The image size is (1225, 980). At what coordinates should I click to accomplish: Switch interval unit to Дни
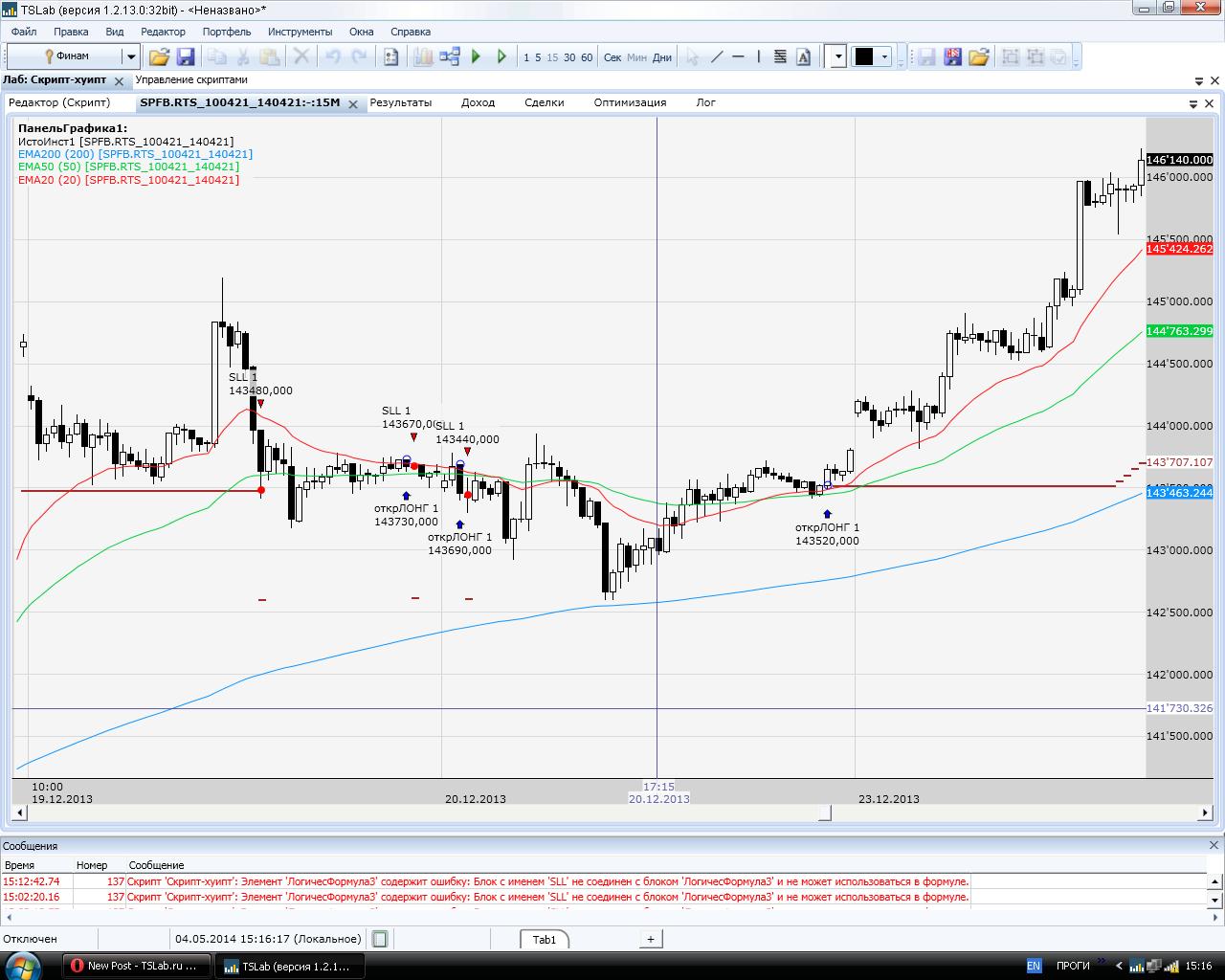(x=662, y=57)
